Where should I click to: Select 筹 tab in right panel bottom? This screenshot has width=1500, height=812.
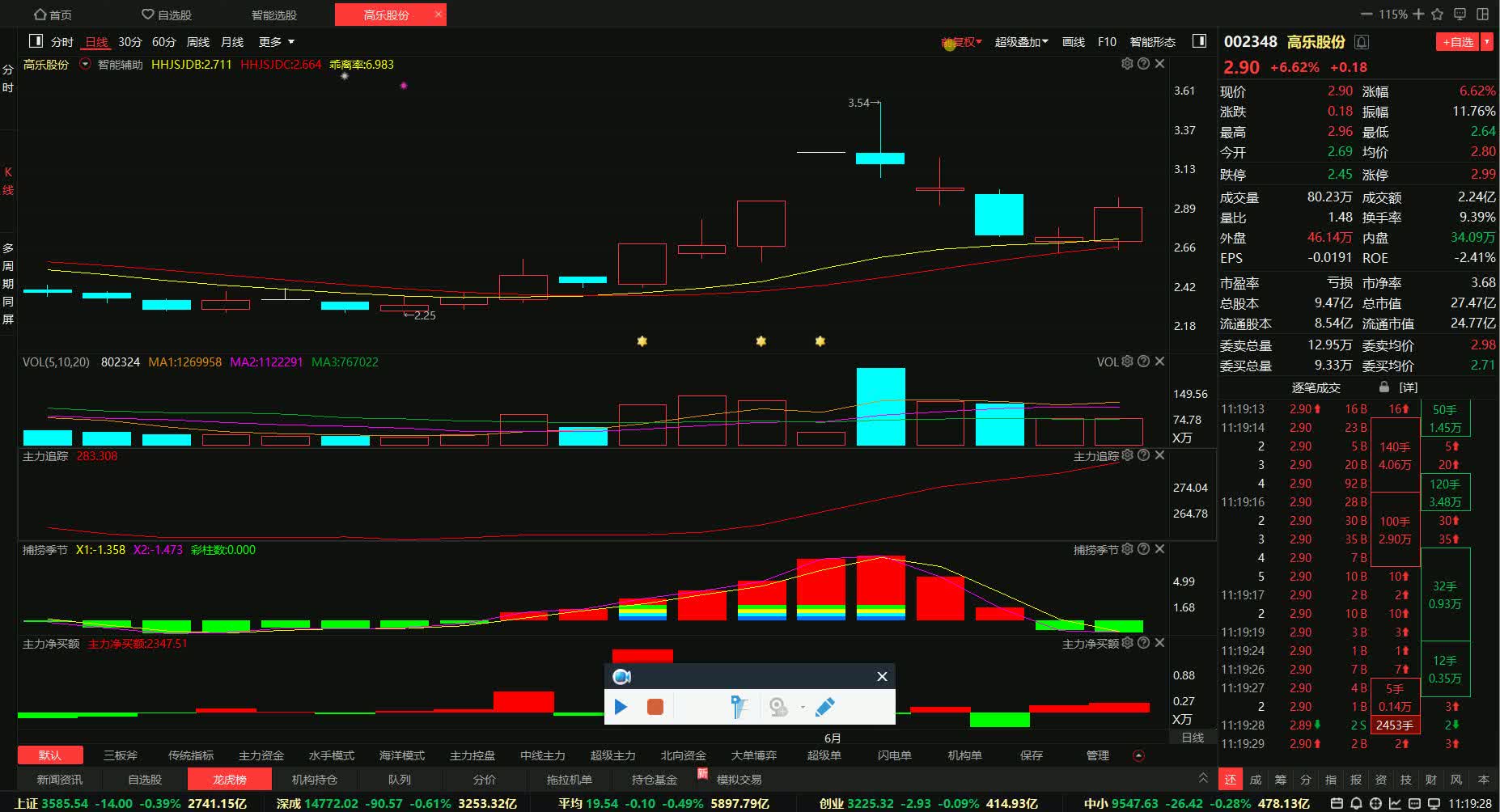point(1280,780)
